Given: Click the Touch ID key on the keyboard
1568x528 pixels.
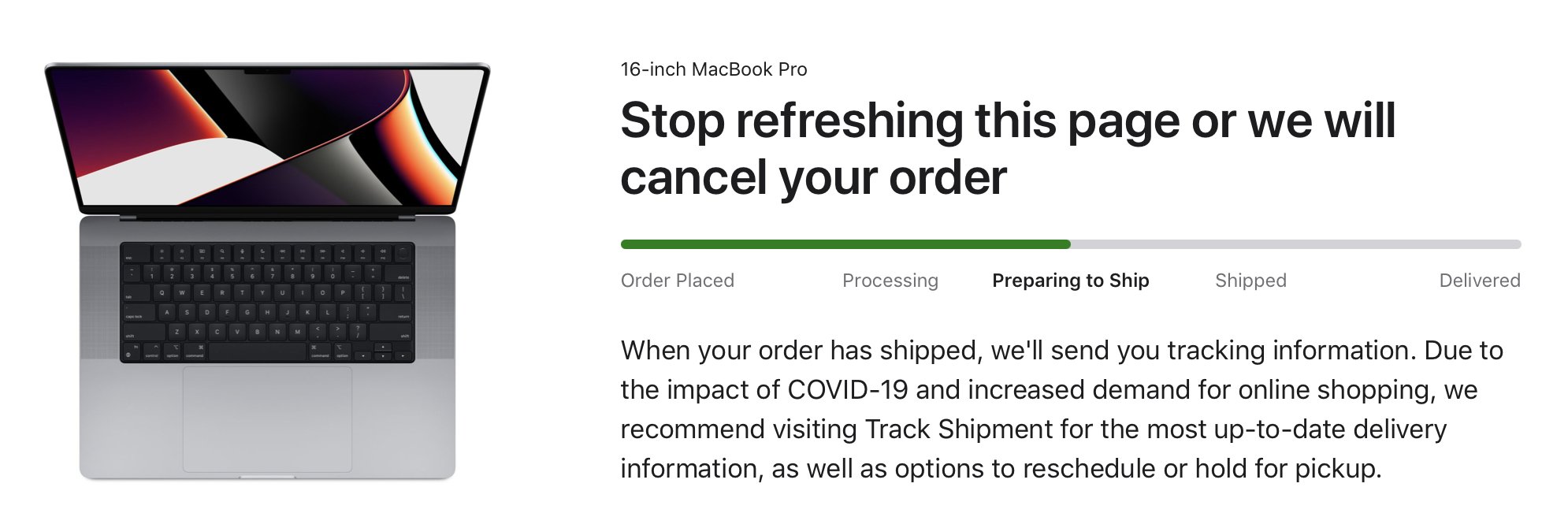Looking at the screenshot, I should [403, 253].
